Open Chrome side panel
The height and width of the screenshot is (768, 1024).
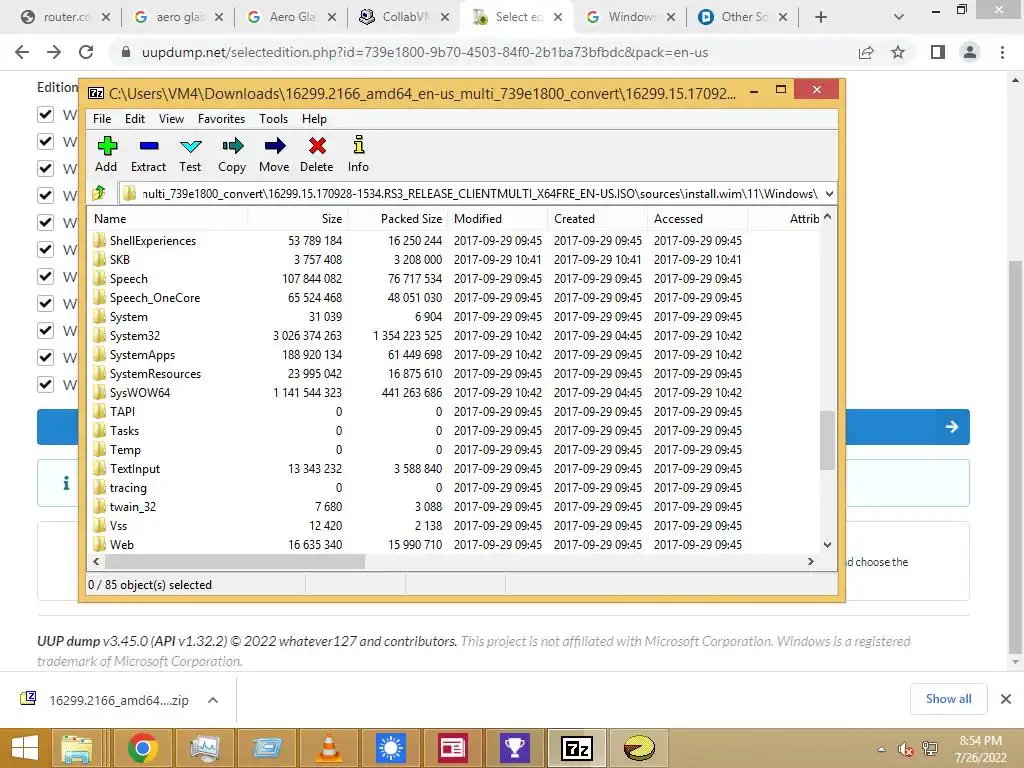(938, 52)
